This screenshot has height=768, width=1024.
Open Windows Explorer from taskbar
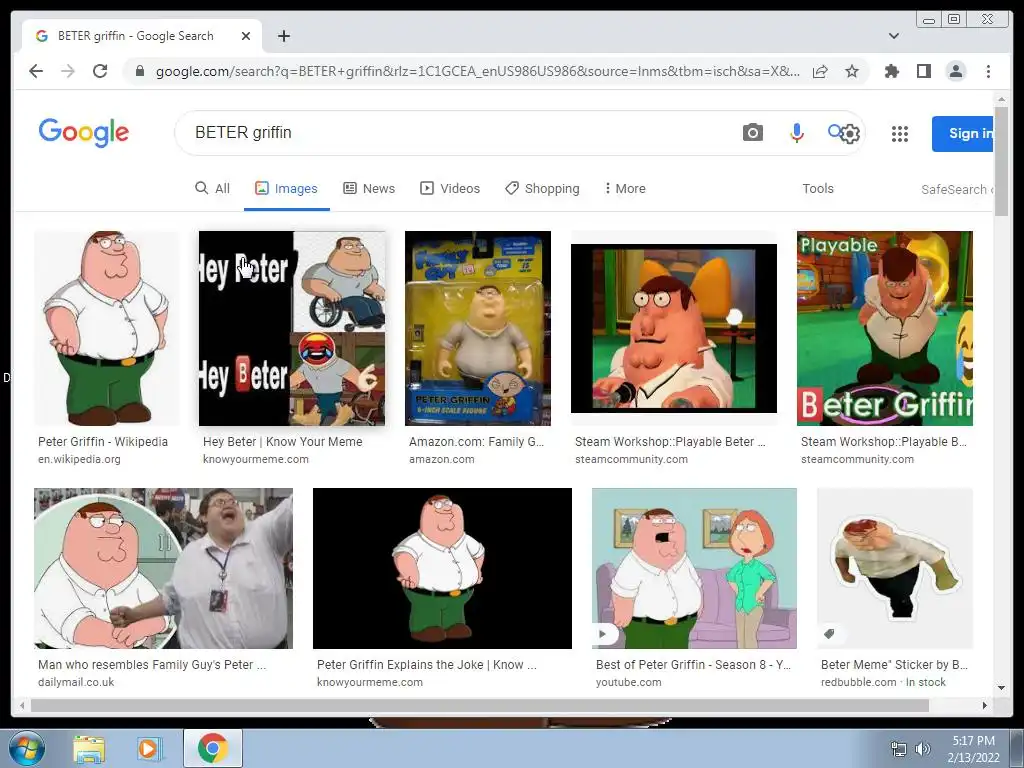89,749
